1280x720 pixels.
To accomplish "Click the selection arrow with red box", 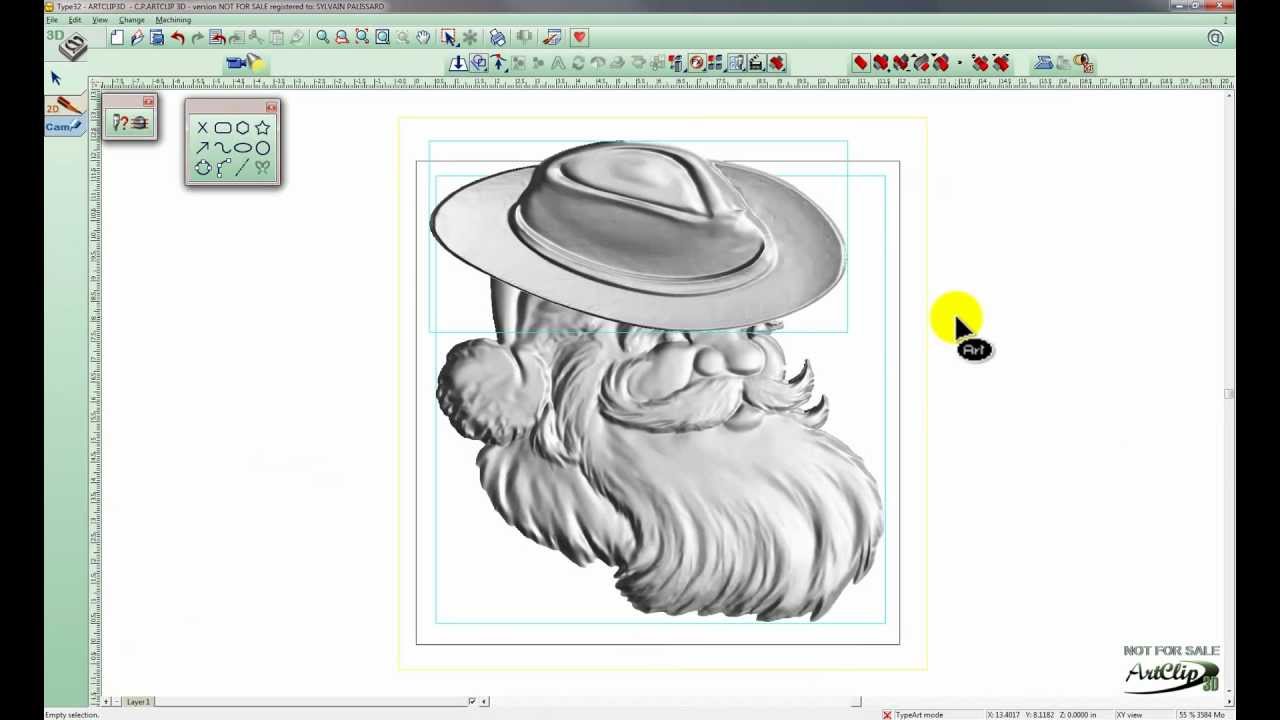I will [448, 38].
